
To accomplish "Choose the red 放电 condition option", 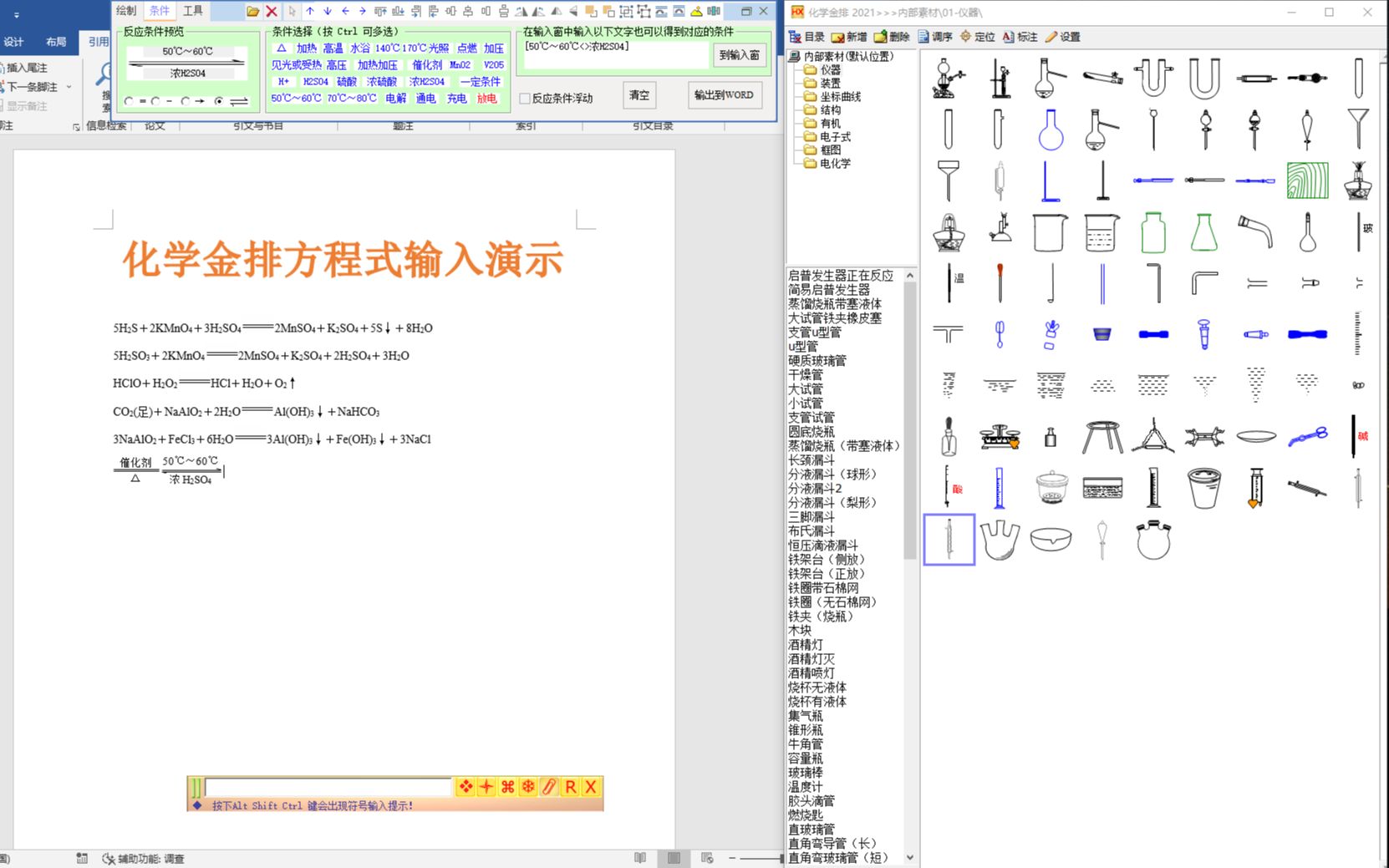I will pyautogui.click(x=486, y=99).
